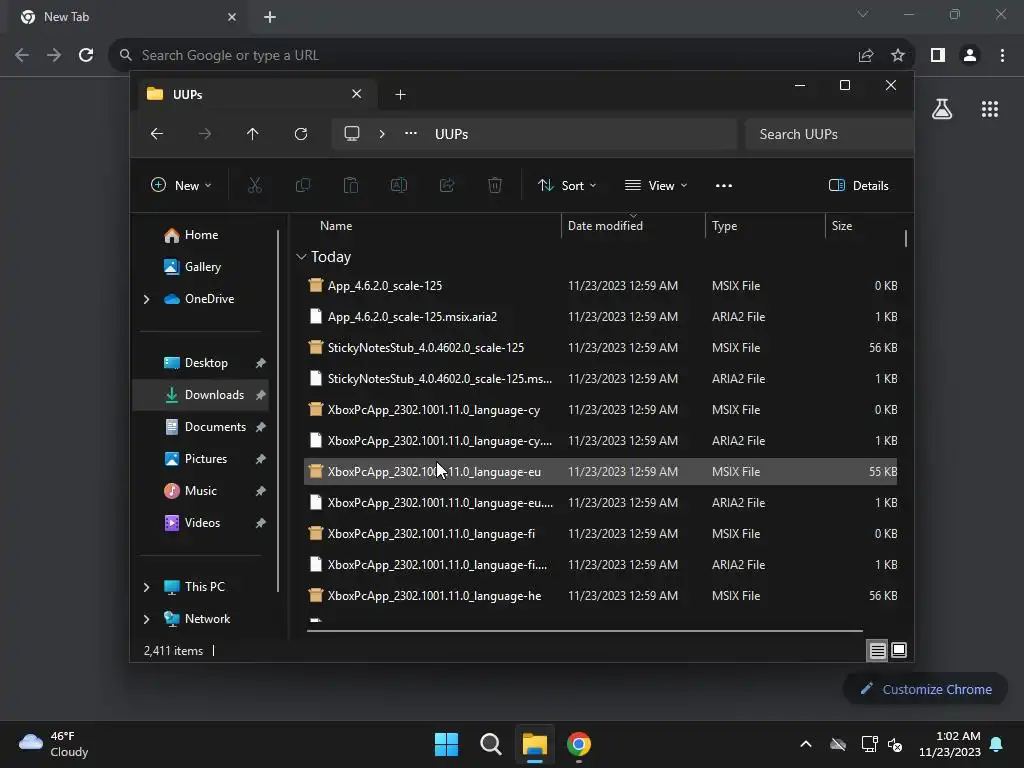Expand OneDrive in navigation pane

pos(146,299)
